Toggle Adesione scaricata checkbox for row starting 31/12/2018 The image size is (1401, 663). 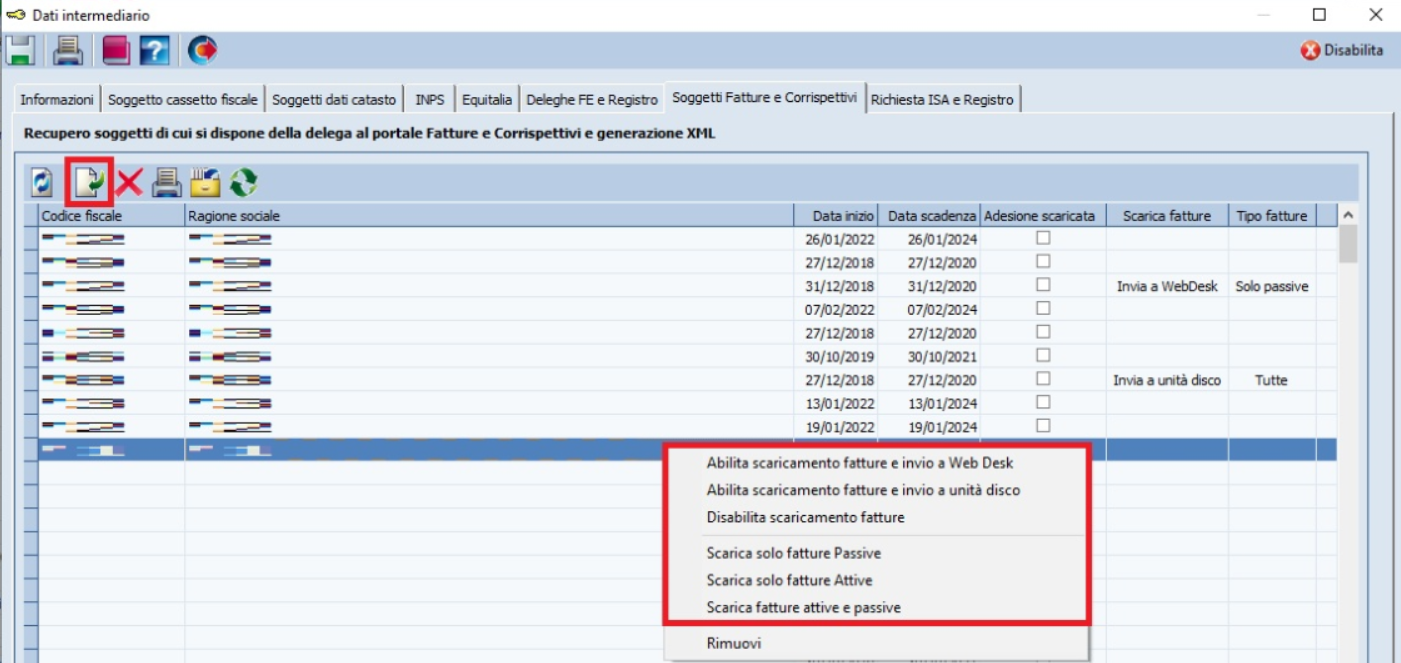(1043, 285)
